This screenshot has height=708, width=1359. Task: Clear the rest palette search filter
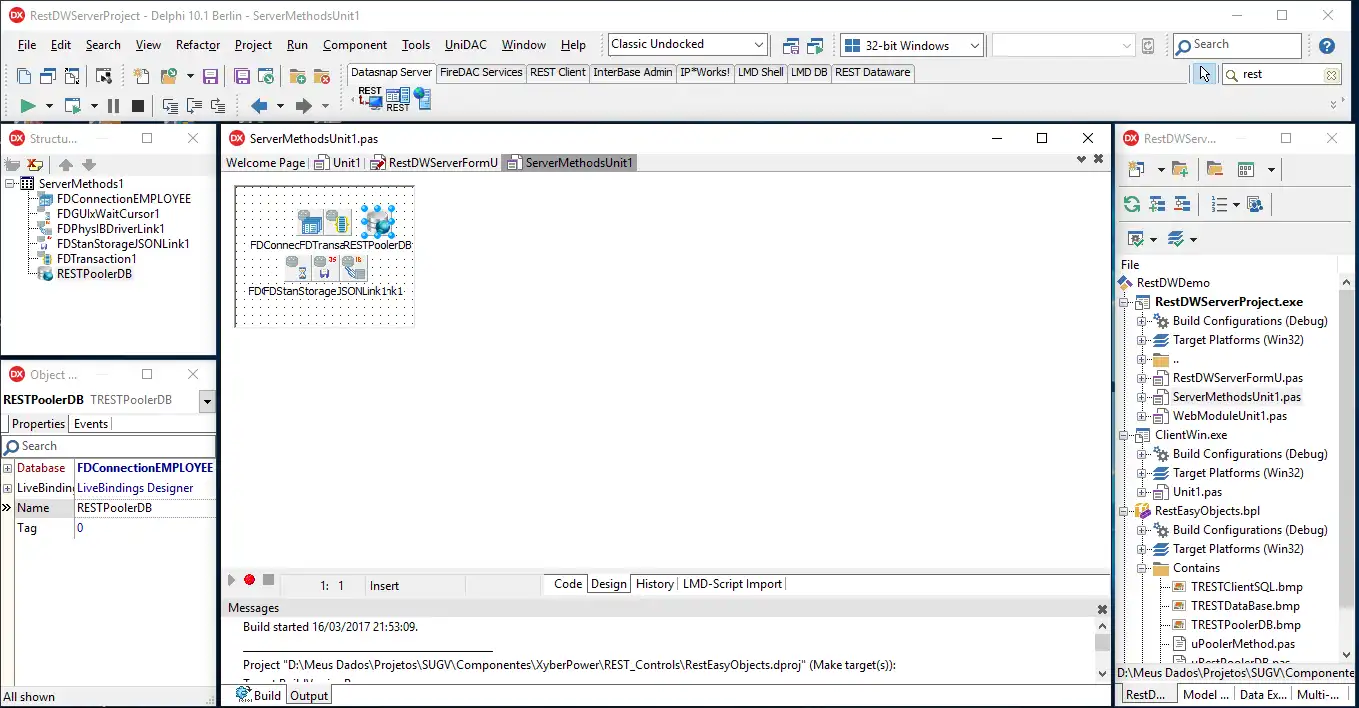[x=1331, y=75]
